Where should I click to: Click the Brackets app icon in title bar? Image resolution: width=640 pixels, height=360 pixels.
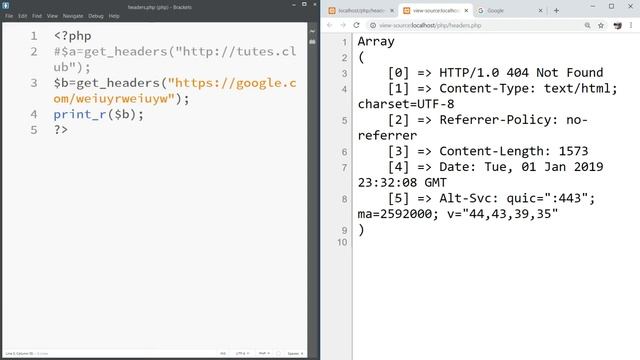[x=5, y=6]
